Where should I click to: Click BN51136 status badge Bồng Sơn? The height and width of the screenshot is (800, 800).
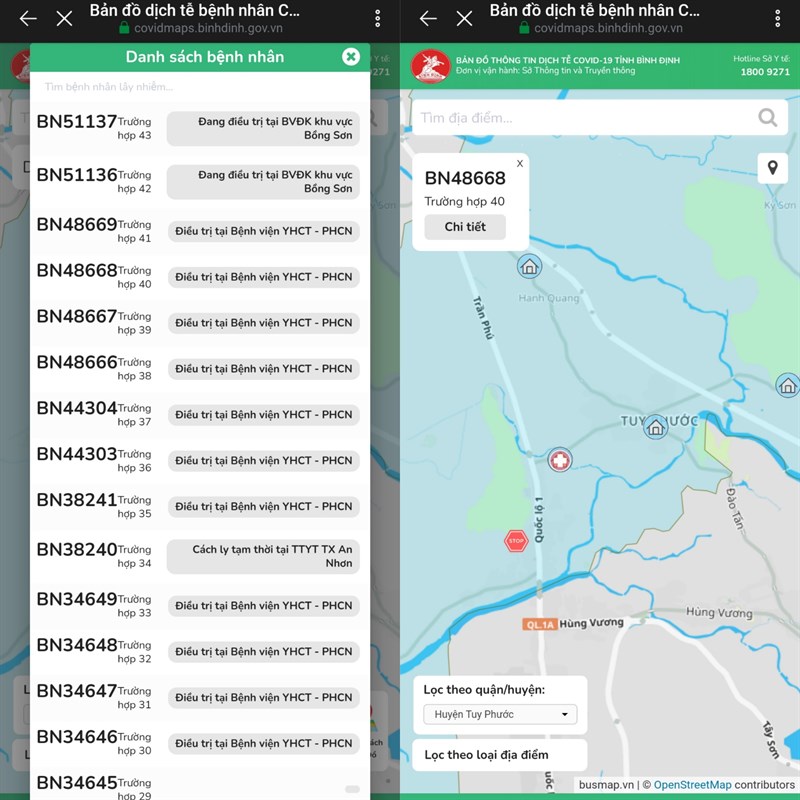[x=263, y=182]
